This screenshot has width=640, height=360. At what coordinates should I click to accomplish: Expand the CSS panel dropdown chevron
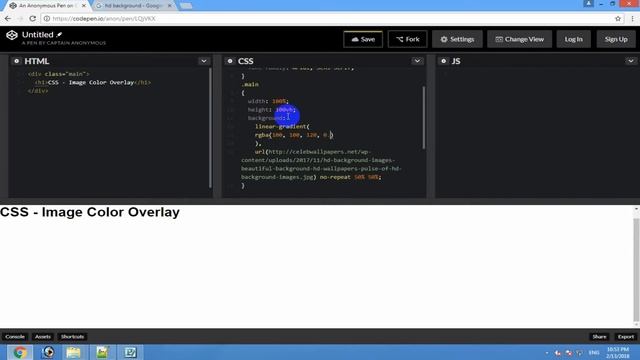(417, 61)
